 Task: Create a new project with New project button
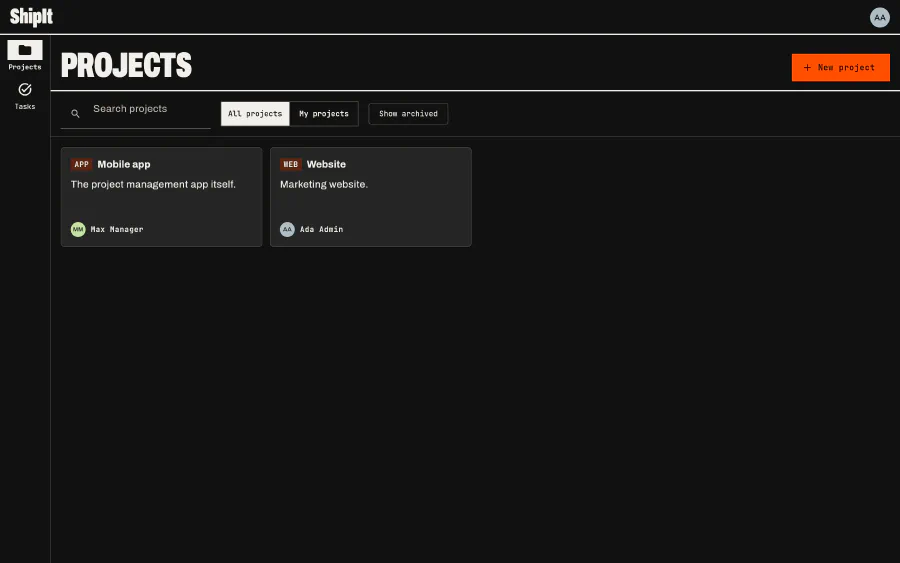pyautogui.click(x=840, y=67)
